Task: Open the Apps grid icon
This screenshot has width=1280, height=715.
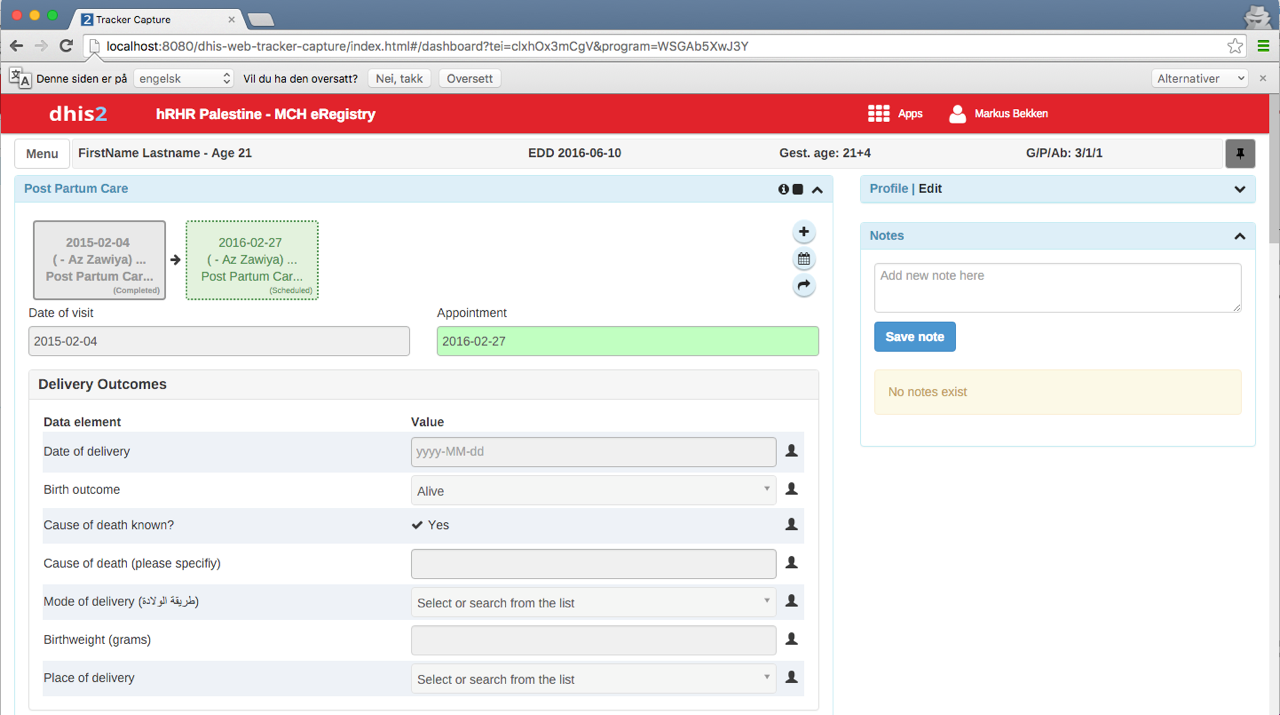Action: [x=878, y=113]
